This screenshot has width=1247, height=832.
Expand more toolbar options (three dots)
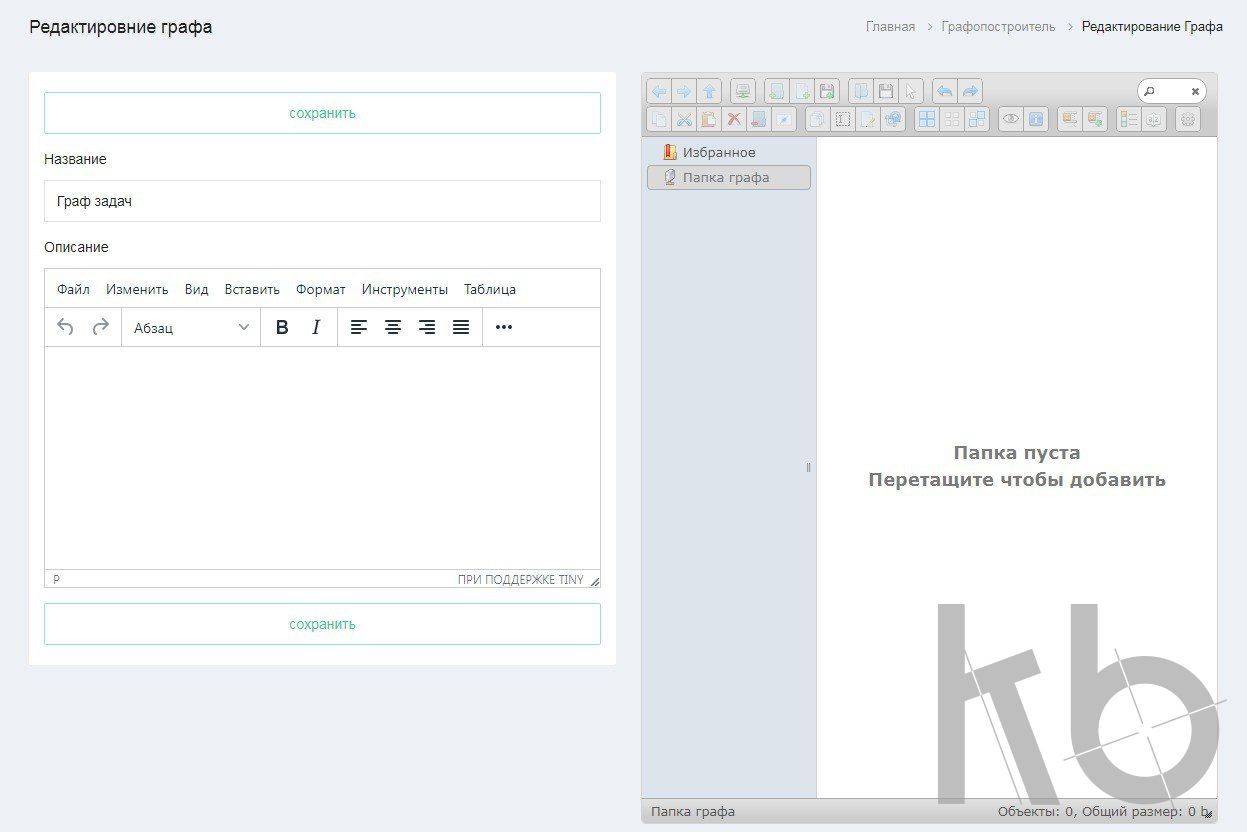coord(504,327)
